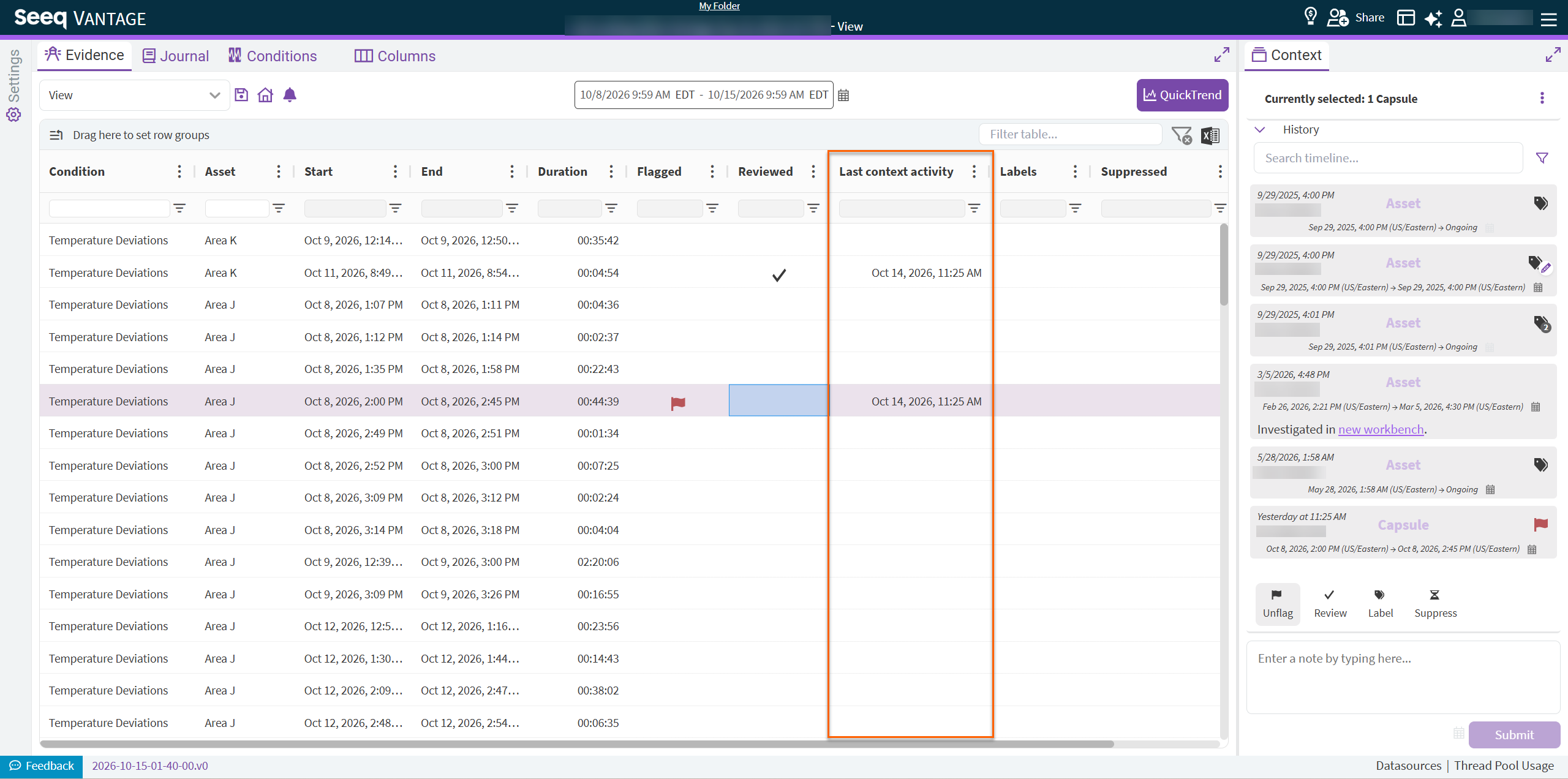Filter the history timeline with funnel icon
The width and height of the screenshot is (1568, 779).
point(1542,158)
